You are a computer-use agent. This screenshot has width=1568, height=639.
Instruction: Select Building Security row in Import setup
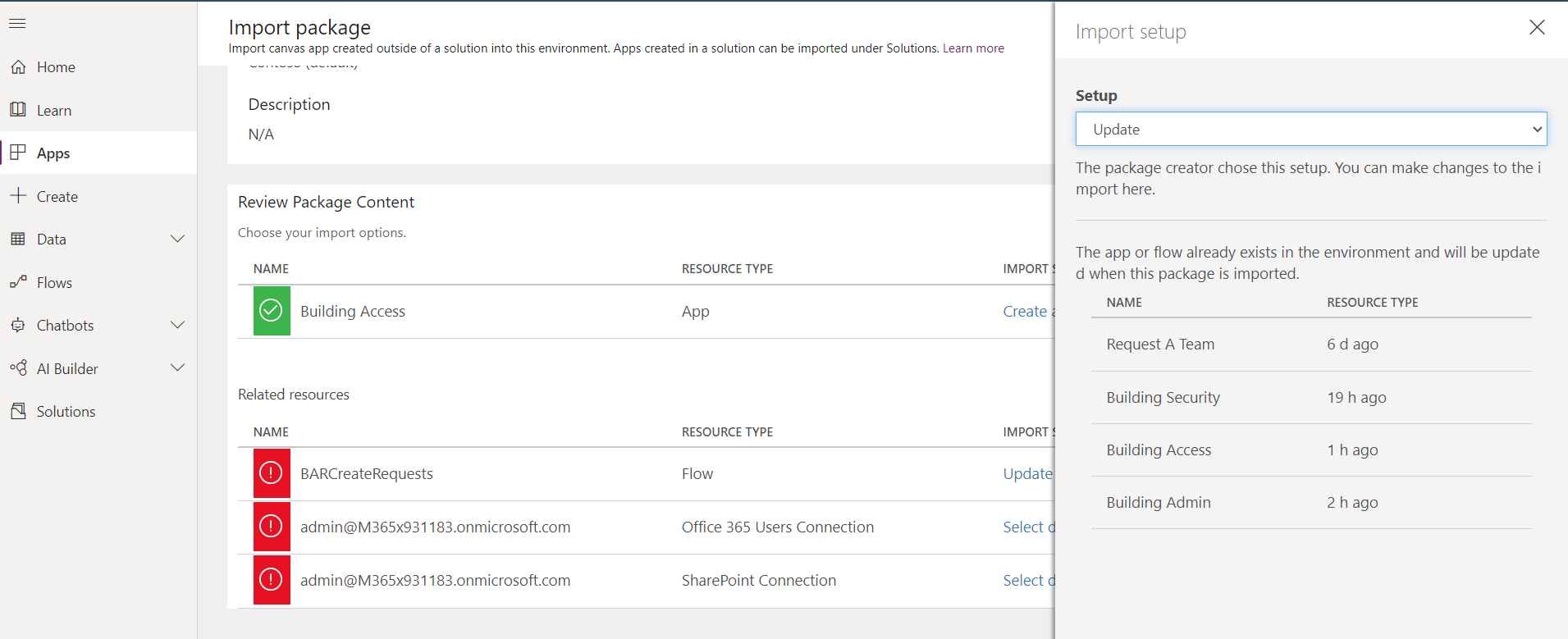point(1163,398)
